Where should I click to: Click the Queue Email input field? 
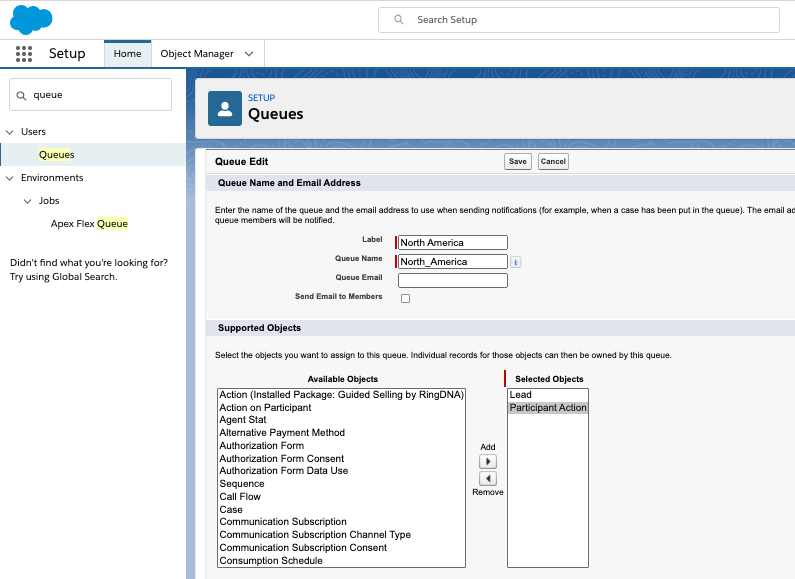452,280
